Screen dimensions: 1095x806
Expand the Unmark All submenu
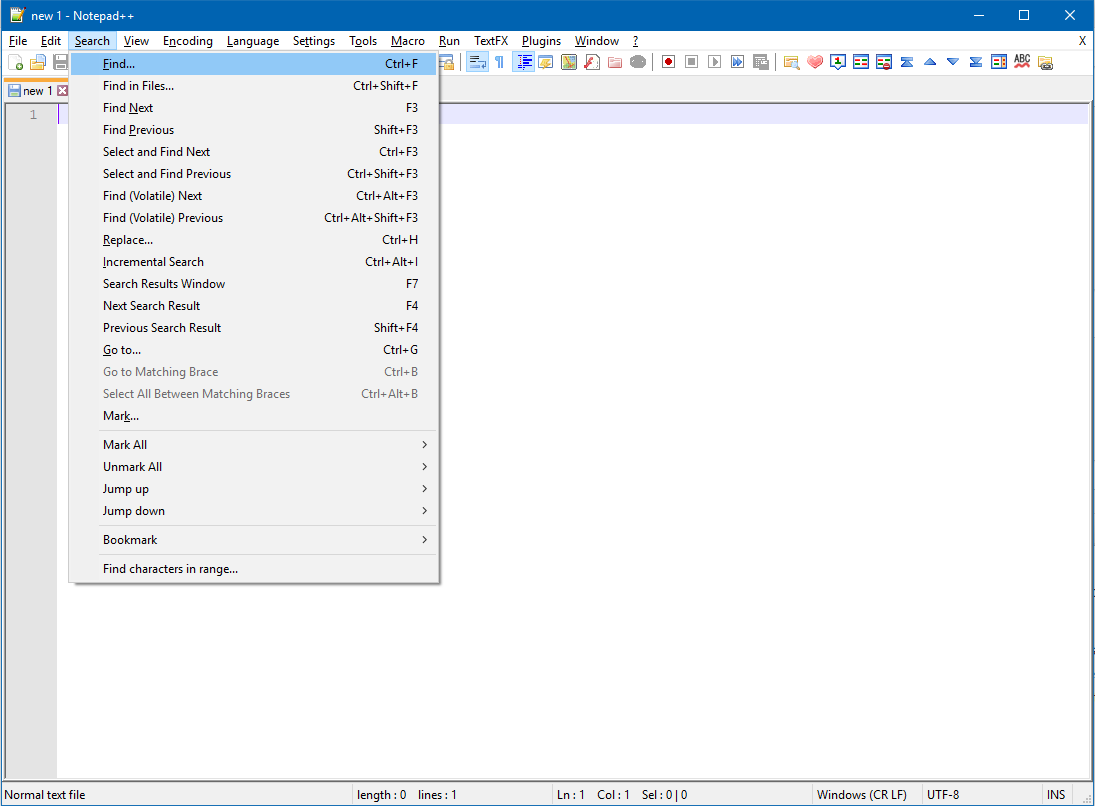[x=253, y=467]
